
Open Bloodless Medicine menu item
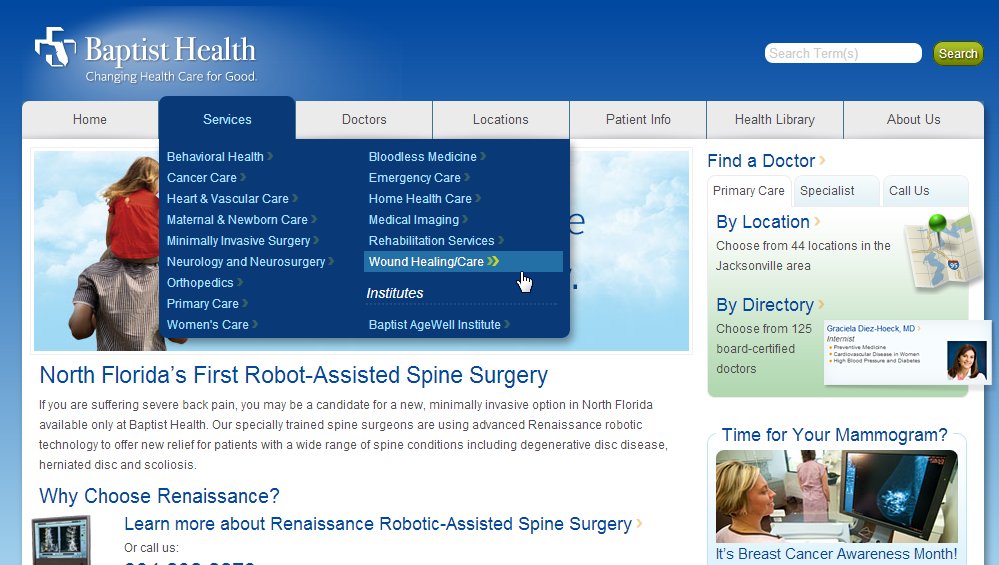[422, 157]
